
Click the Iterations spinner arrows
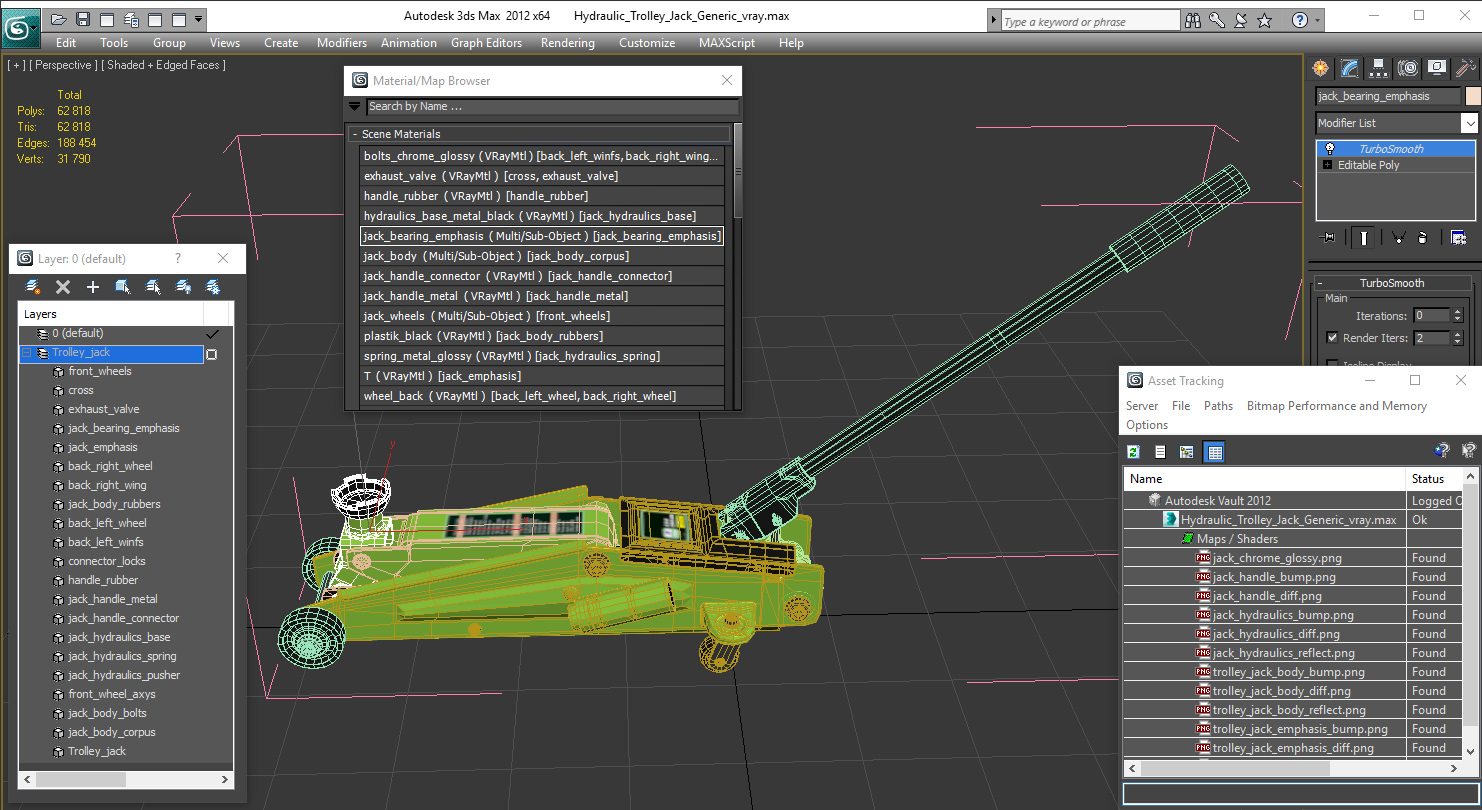click(1458, 316)
